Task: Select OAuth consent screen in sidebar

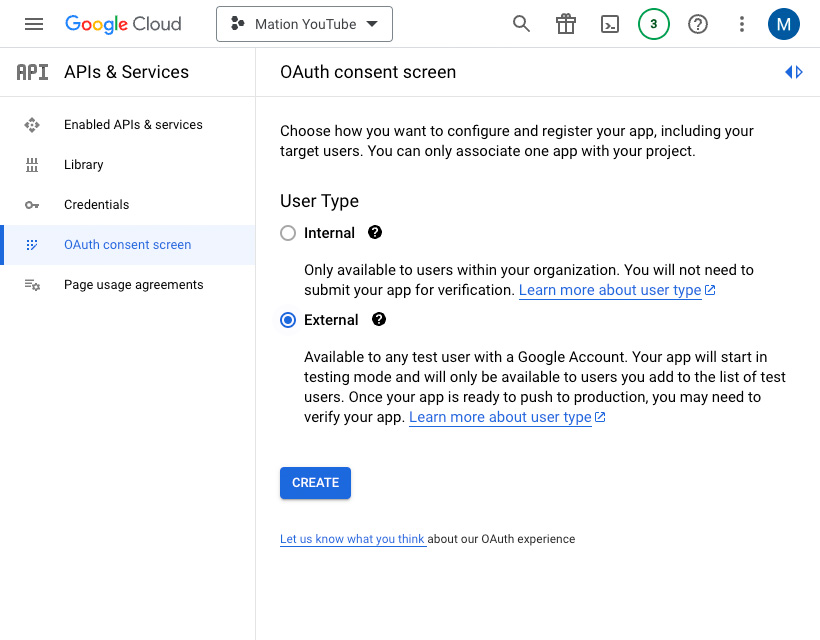Action: pyautogui.click(x=128, y=245)
